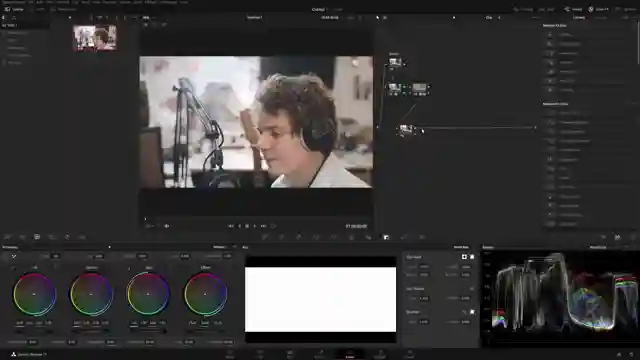Open project settings gear icon

pos(631,355)
